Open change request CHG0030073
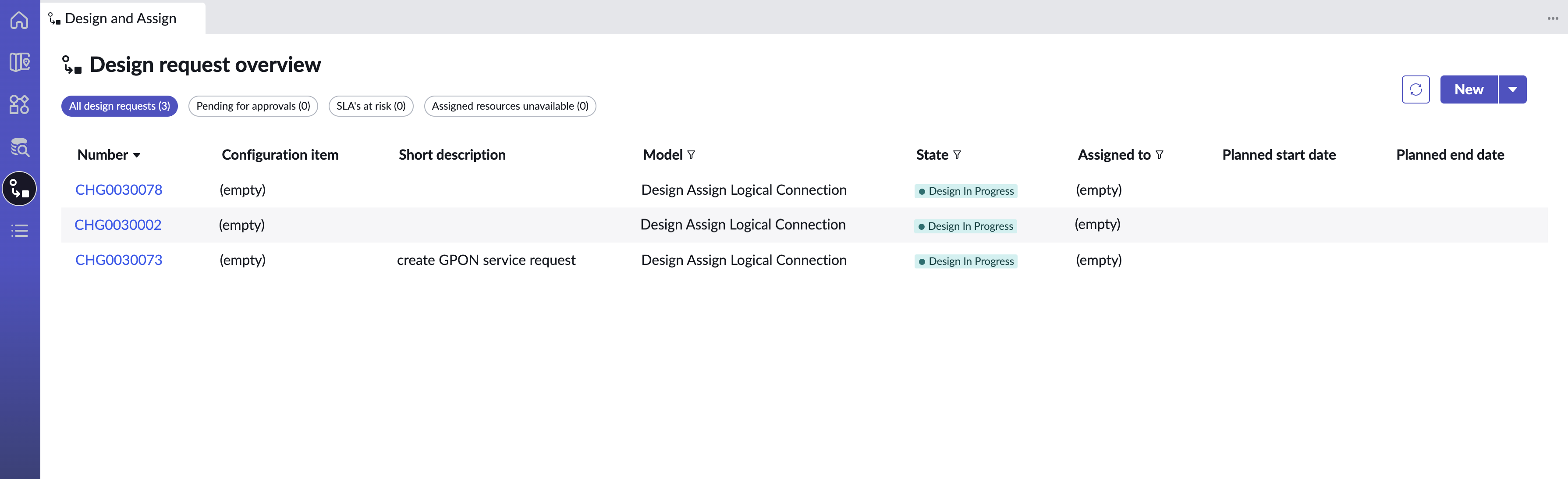The width and height of the screenshot is (1568, 479). pos(119,260)
